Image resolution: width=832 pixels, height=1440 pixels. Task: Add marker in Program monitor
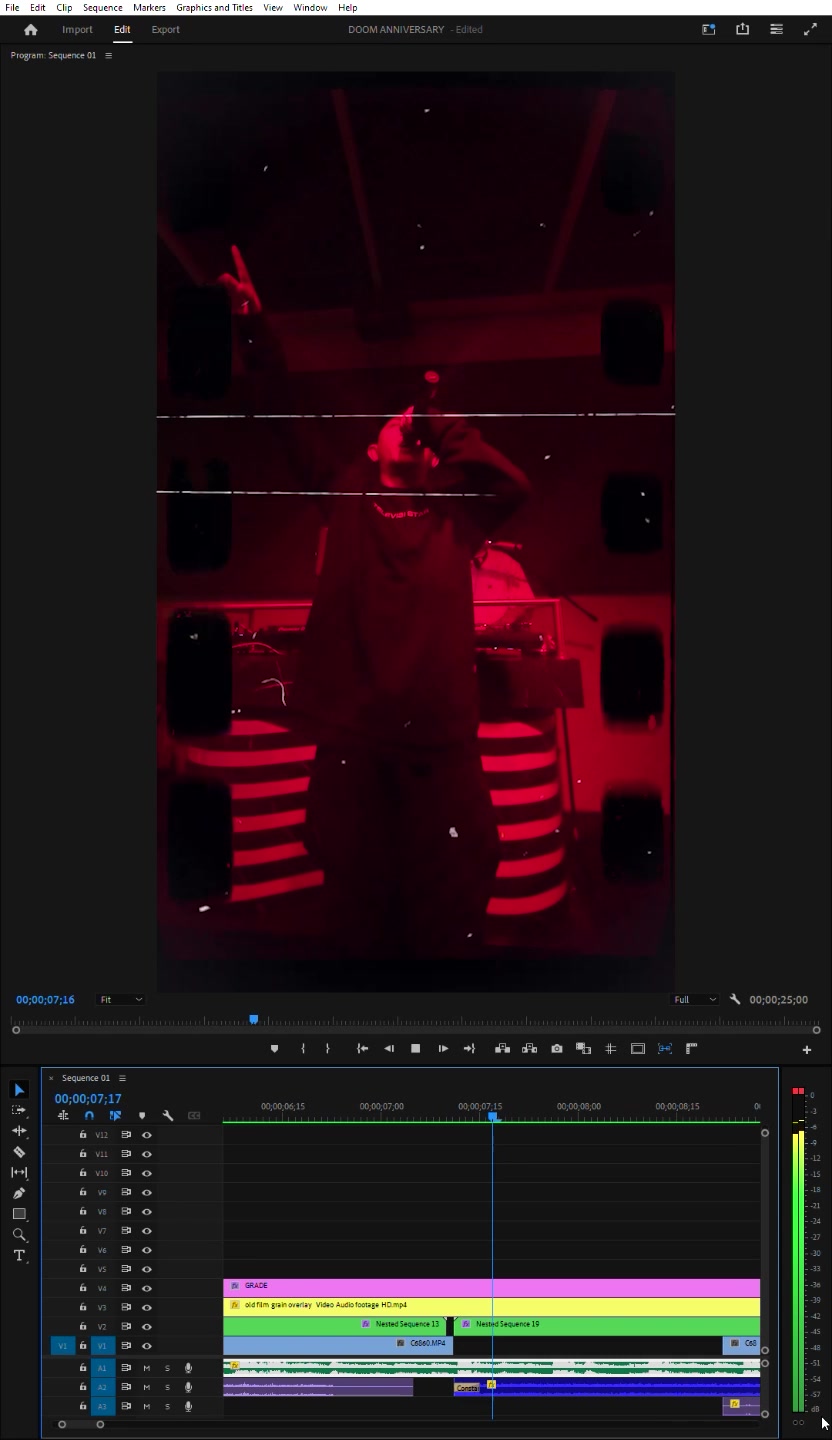275,1049
